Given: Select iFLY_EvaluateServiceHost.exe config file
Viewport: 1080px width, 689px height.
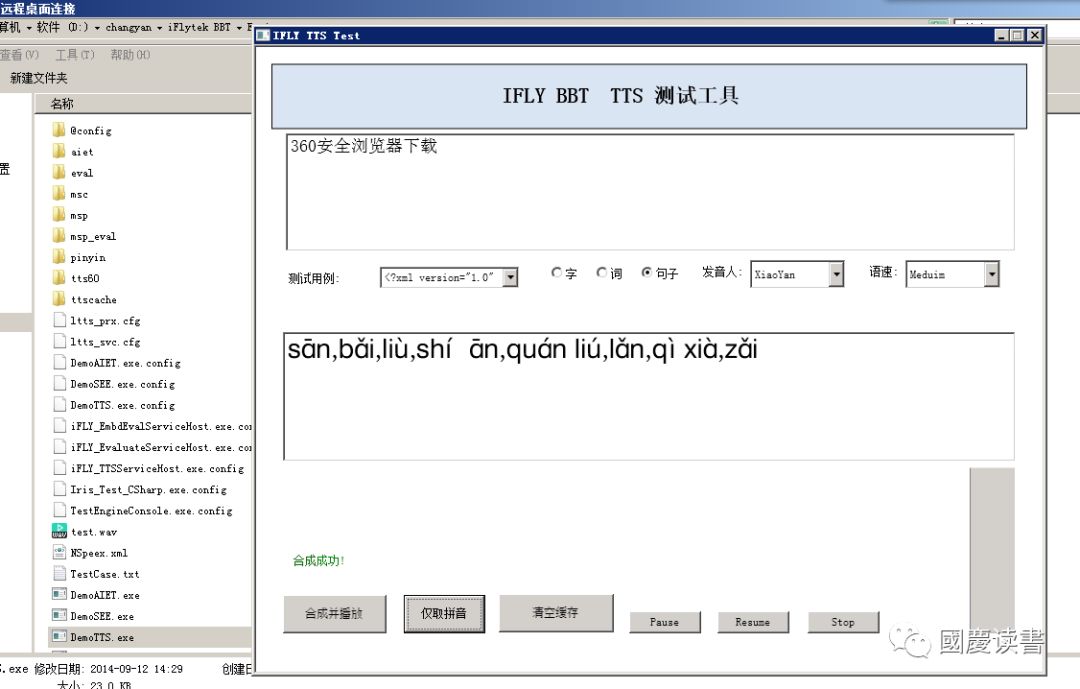Looking at the screenshot, I should click(x=161, y=447).
